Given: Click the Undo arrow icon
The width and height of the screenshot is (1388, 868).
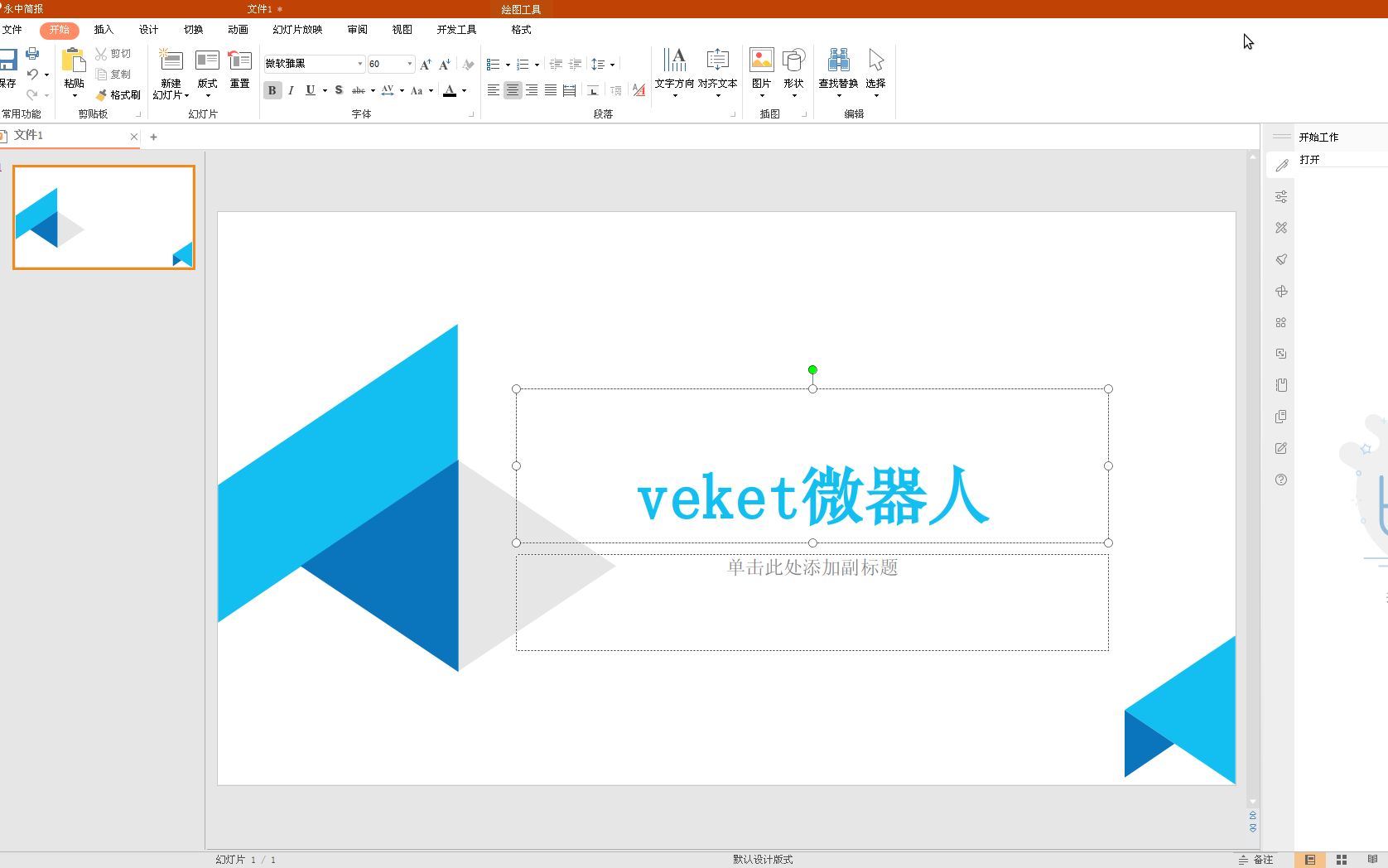Looking at the screenshot, I should (x=32, y=75).
